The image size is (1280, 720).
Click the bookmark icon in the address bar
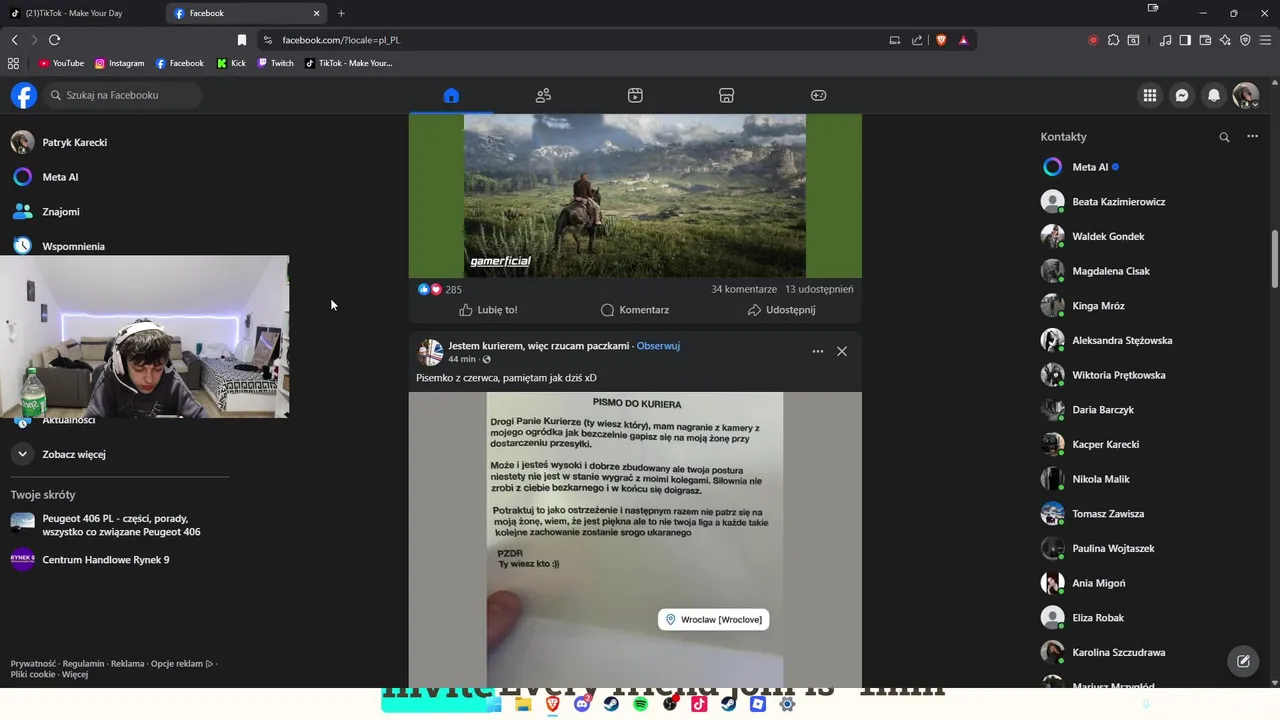coord(241,40)
